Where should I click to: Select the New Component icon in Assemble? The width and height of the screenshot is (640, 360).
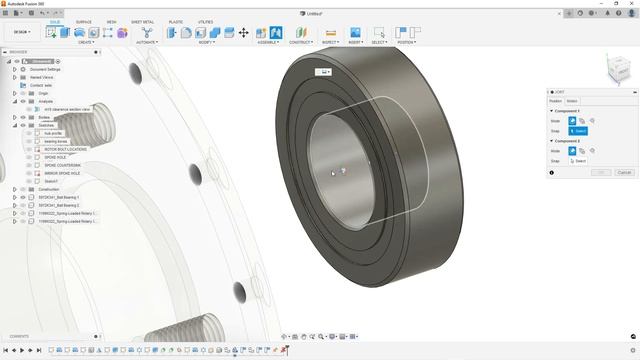pyautogui.click(x=261, y=32)
